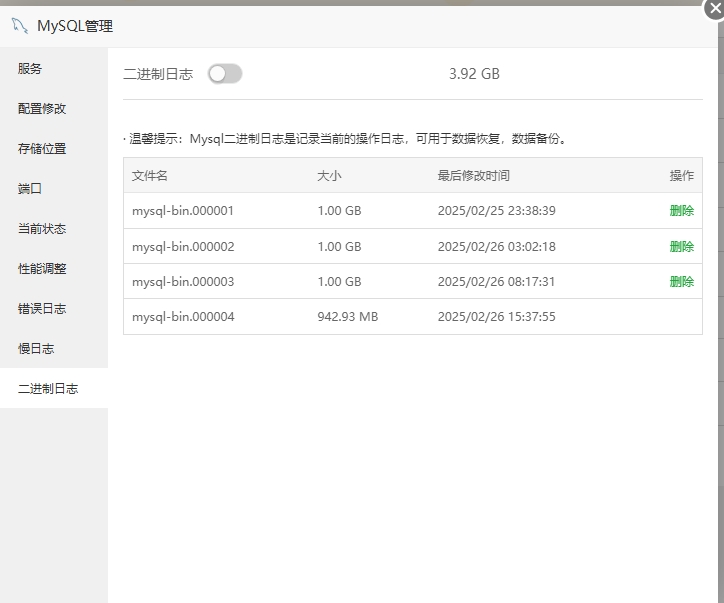
Task: Click the 1.00 GB size of mysql-bin.000001
Action: (x=339, y=211)
